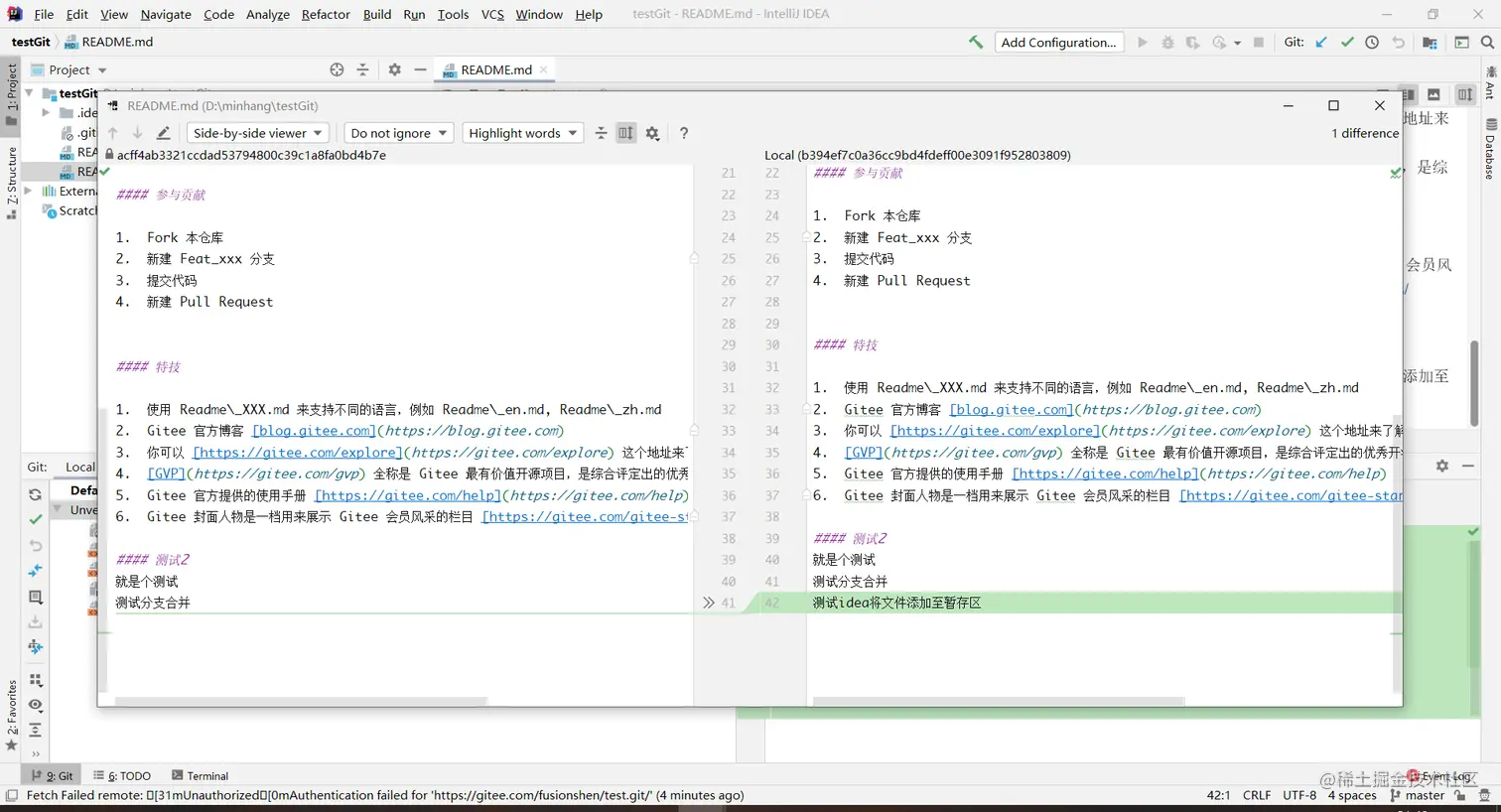Open the Terminal tool window tab
The image size is (1501, 812).
(x=200, y=776)
